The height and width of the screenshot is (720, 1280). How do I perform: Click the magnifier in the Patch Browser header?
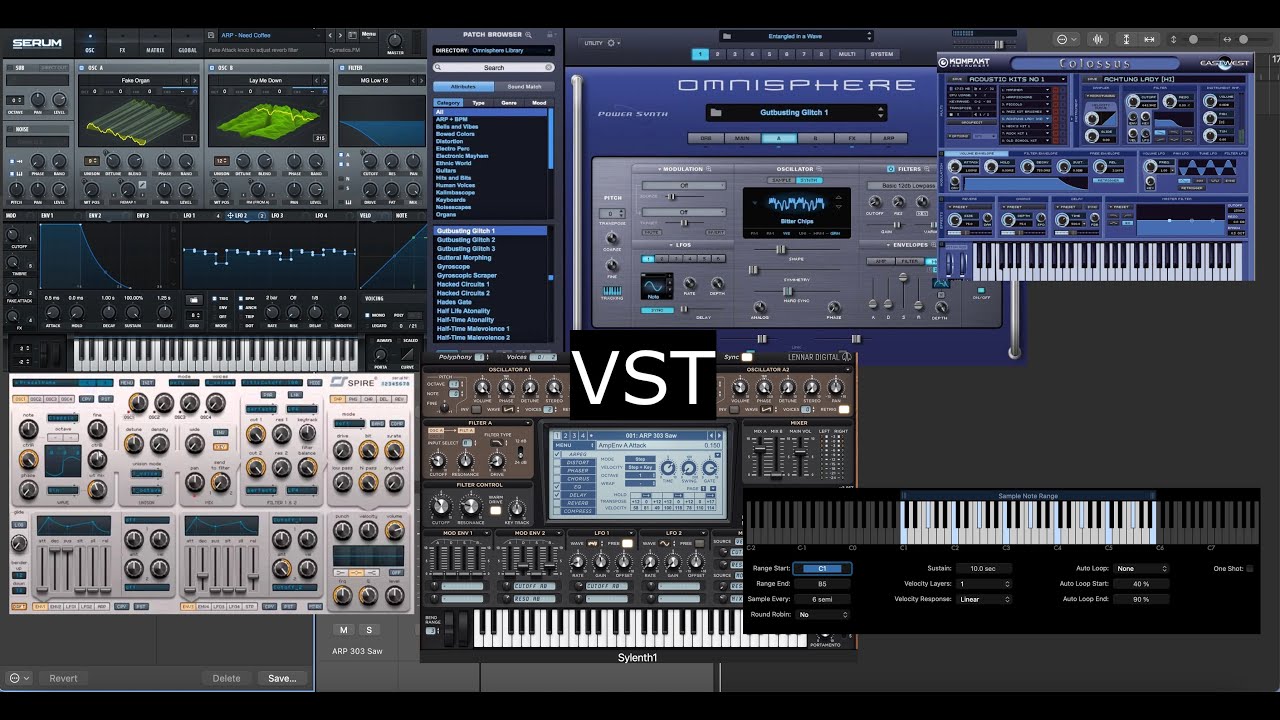point(528,35)
